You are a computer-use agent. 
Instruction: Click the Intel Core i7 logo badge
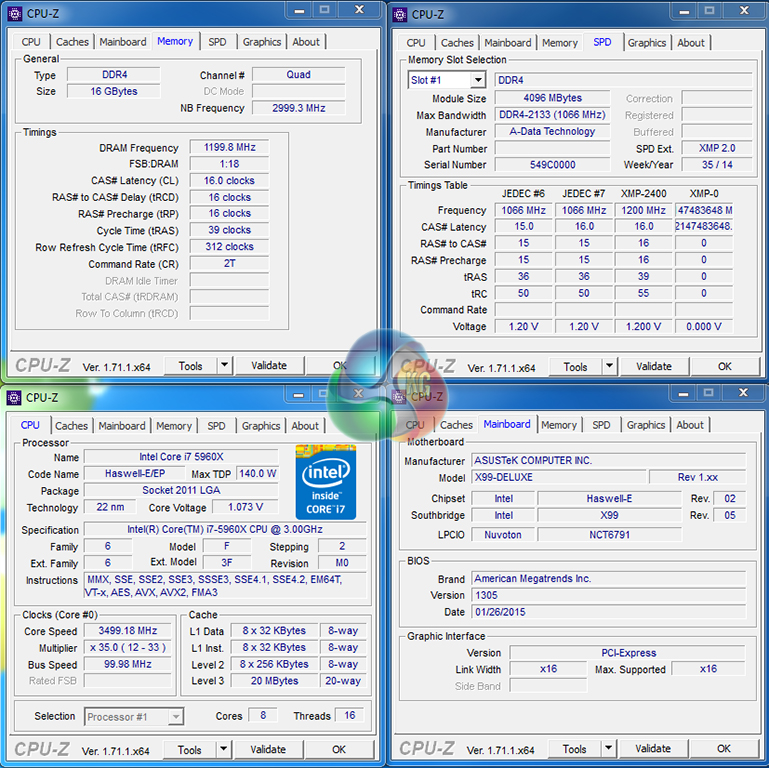326,482
